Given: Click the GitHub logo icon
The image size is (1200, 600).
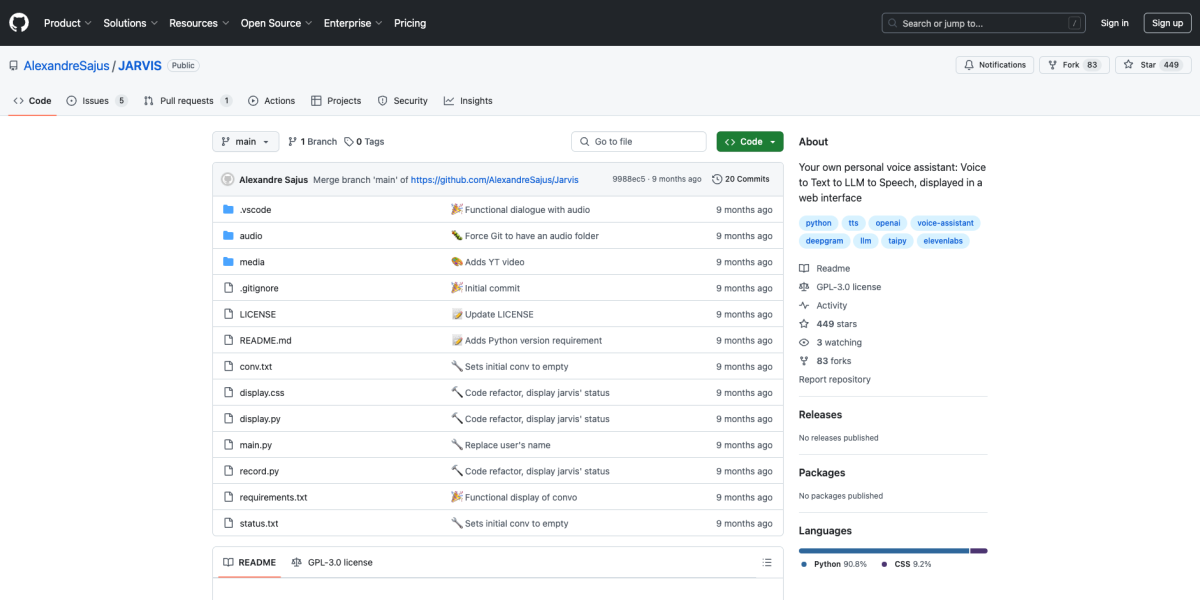Looking at the screenshot, I should pos(19,23).
